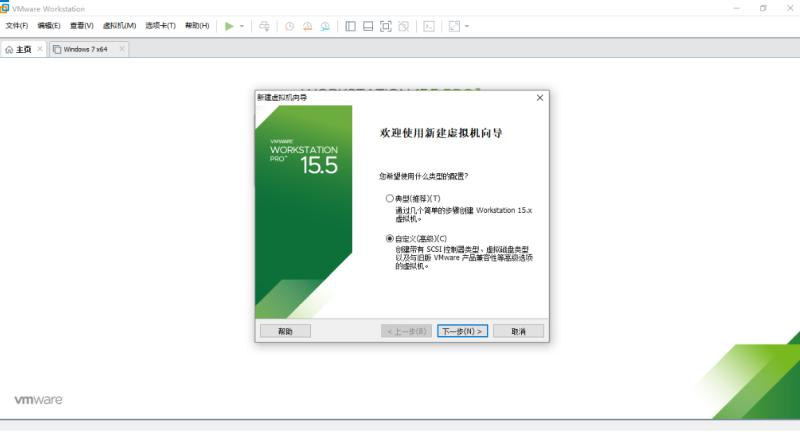Click the unity mode icon
This screenshot has width=800, height=432.
[x=404, y=26]
